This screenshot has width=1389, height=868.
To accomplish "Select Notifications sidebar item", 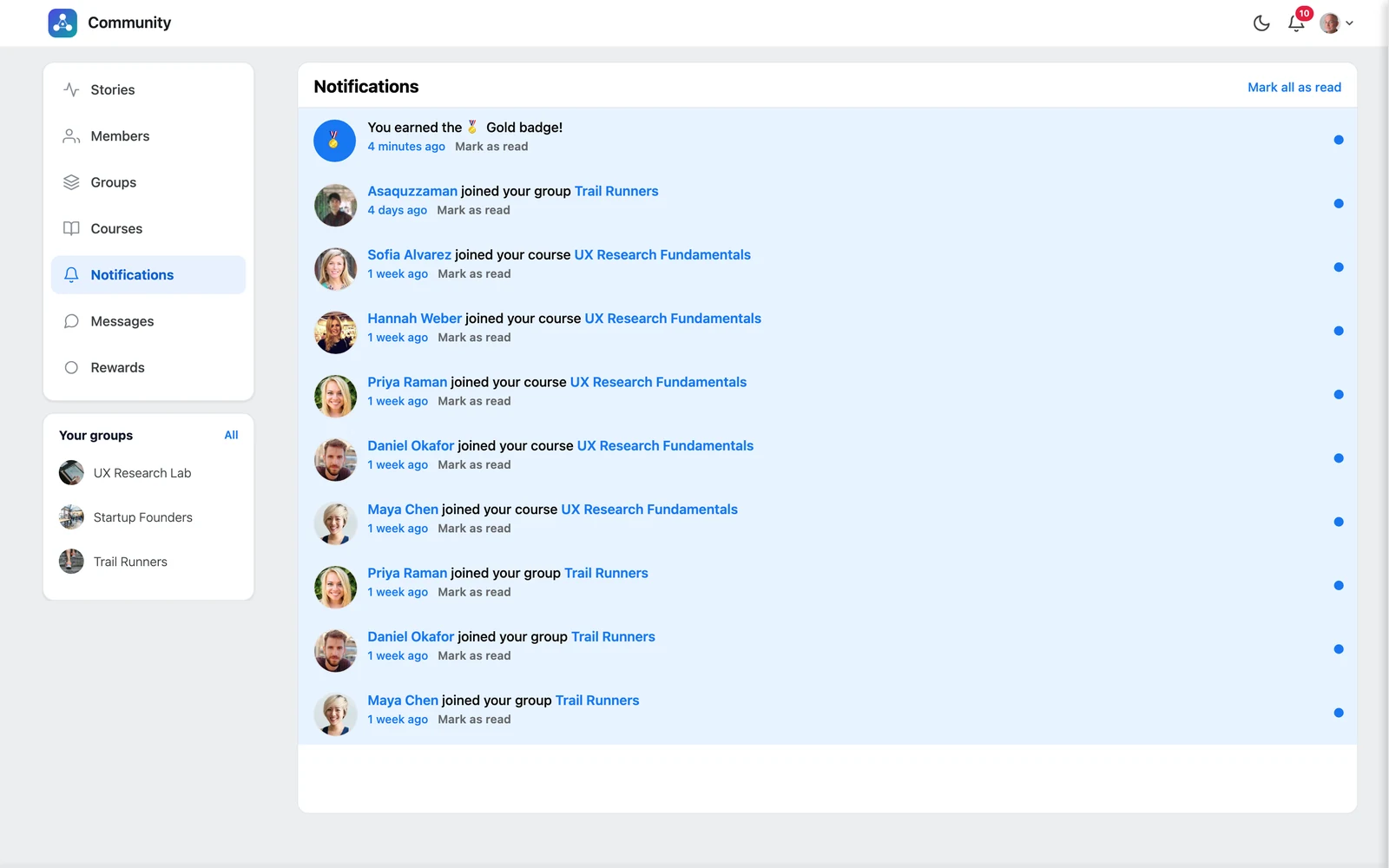I will (148, 275).
